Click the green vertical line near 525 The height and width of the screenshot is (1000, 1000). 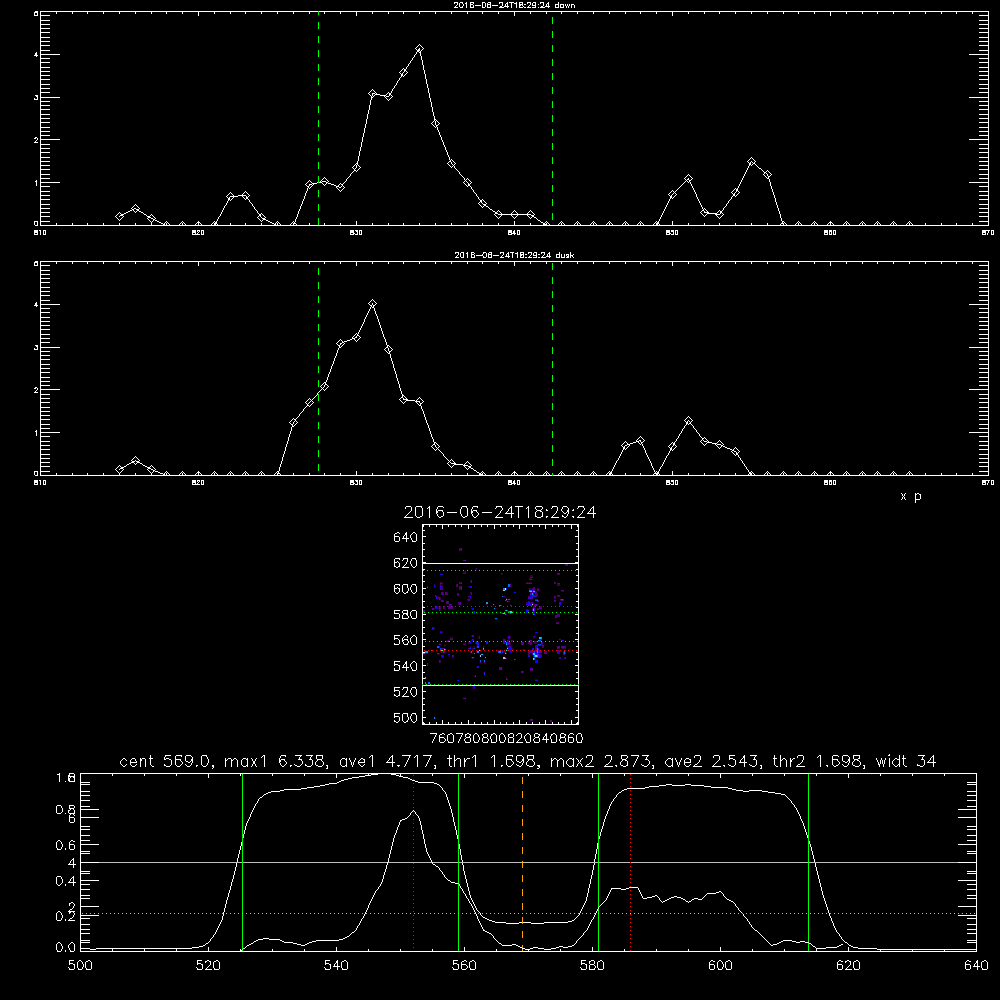point(242,862)
